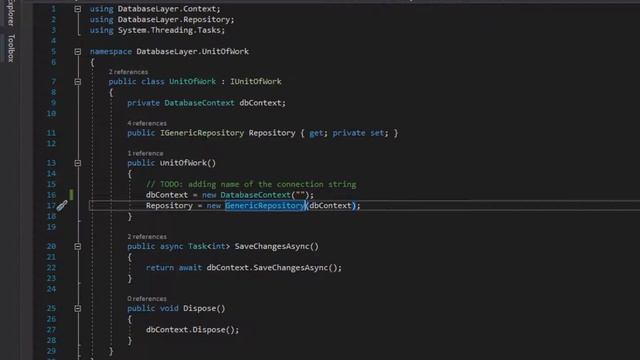640x360 pixels.
Task: Click 'new DatabaseContext' on line 16
Action: [x=246, y=195]
